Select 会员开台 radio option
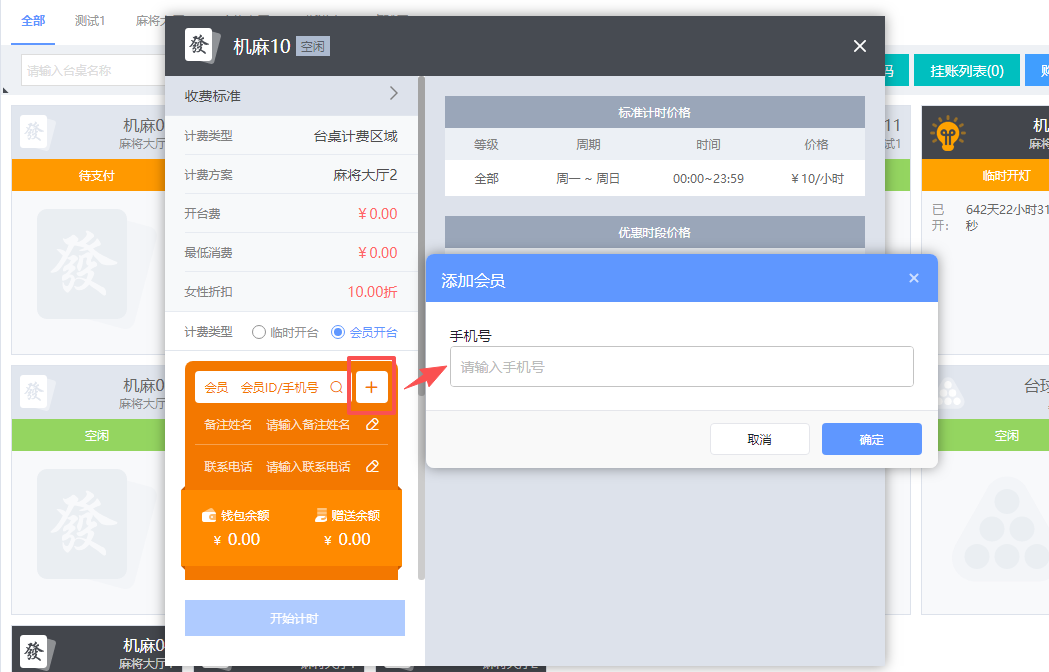 click(x=339, y=332)
